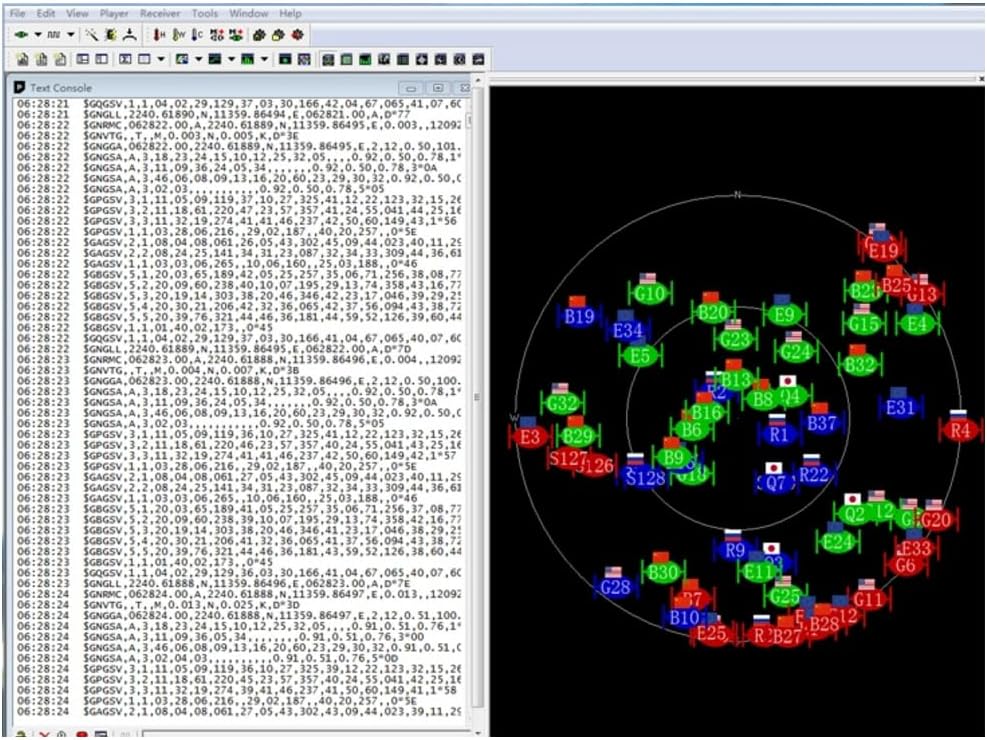Click the second aiding data icon with green base
Viewport: 987px width, 740px height.
click(236, 35)
